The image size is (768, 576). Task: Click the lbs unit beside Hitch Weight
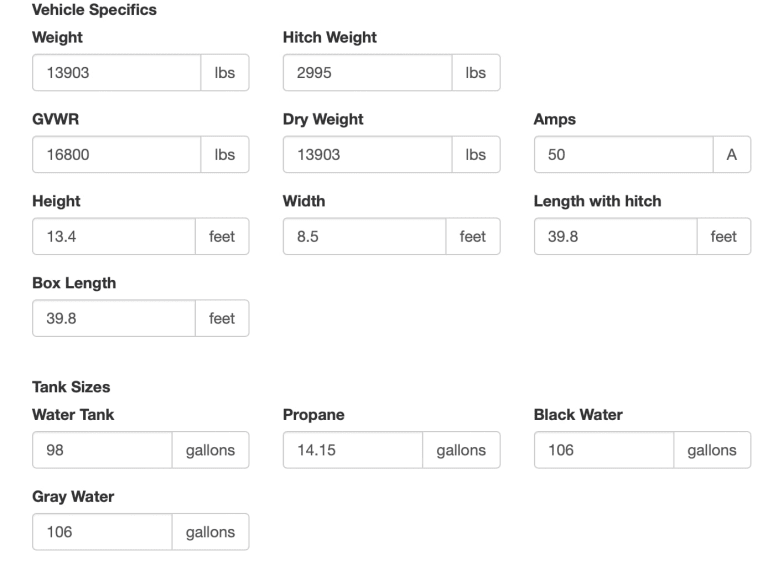click(x=476, y=73)
